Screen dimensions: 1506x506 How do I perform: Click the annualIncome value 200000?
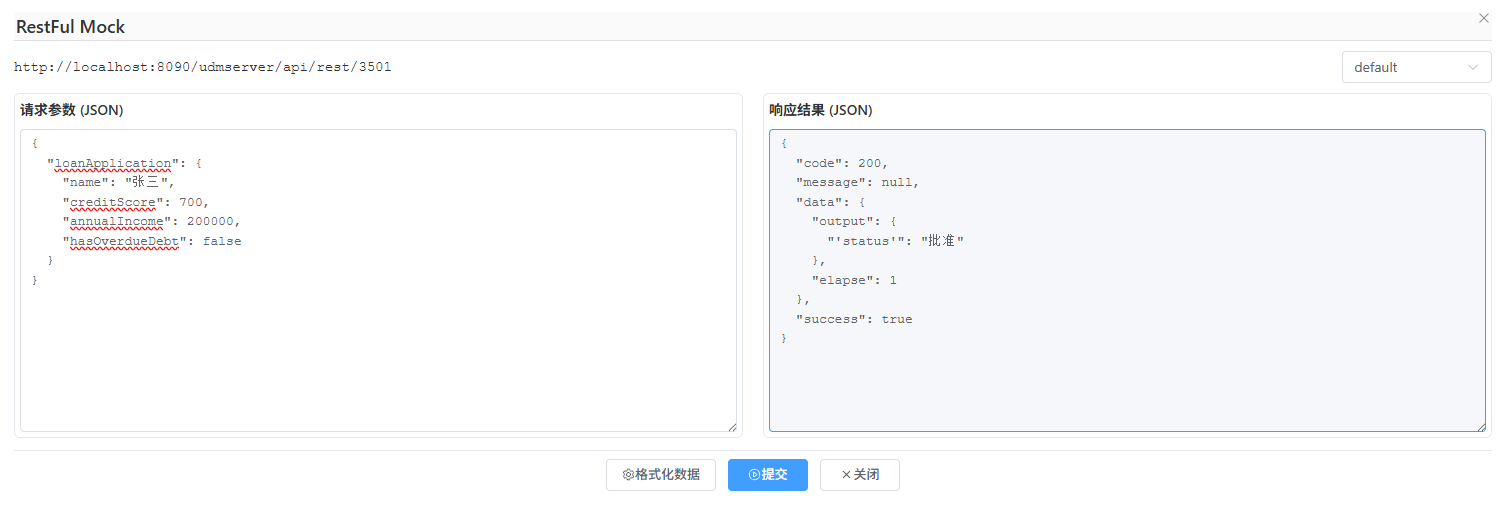click(x=210, y=221)
